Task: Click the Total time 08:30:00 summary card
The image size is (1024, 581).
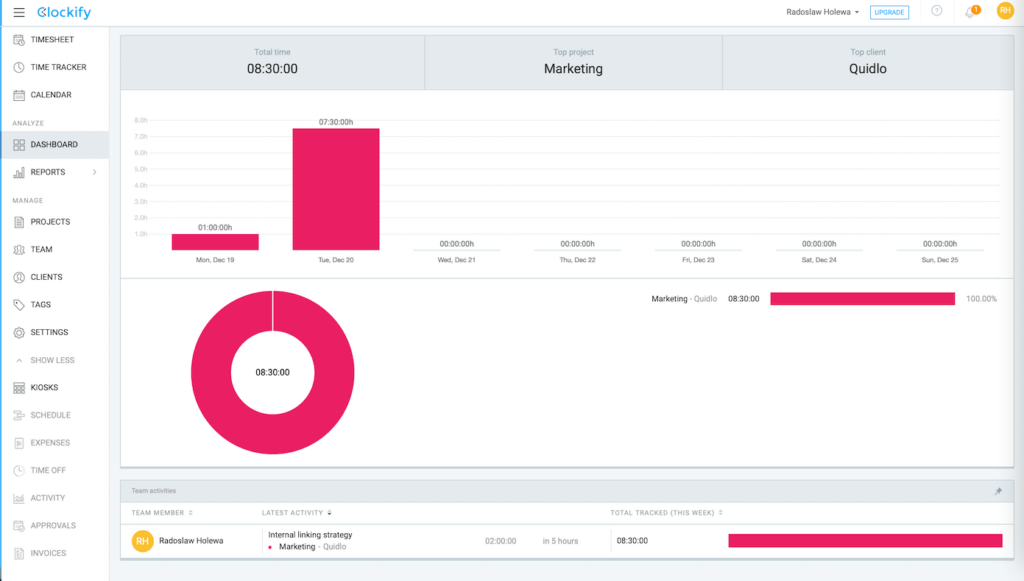Action: (272, 63)
